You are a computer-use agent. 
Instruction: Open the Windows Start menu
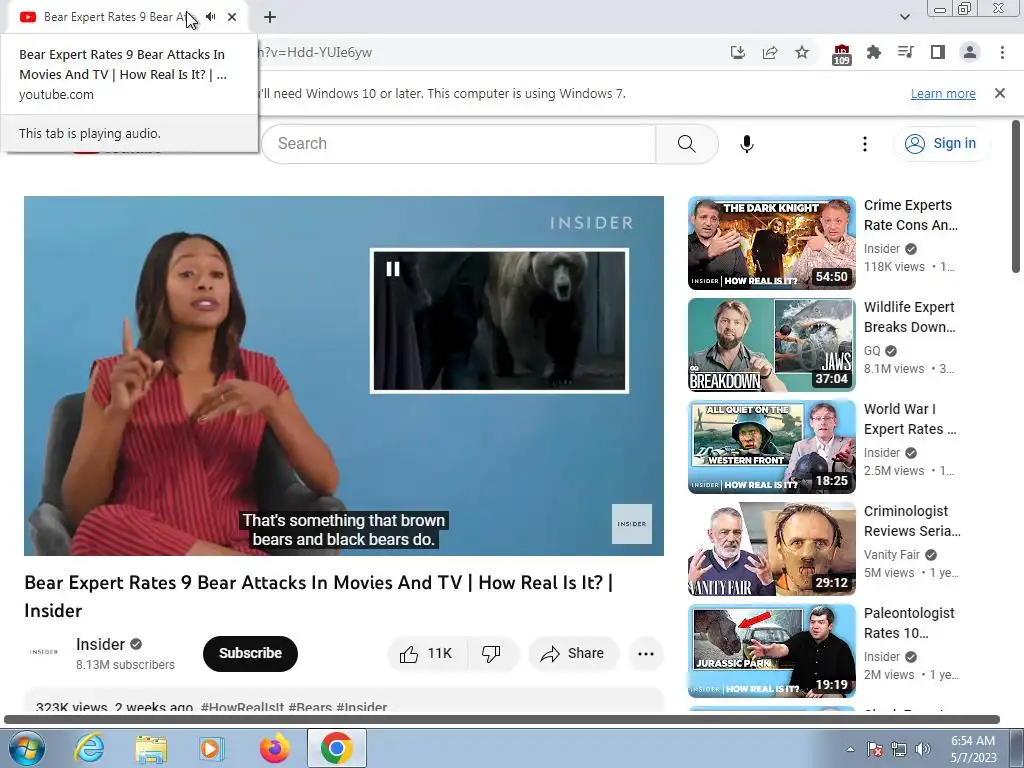pos(25,748)
